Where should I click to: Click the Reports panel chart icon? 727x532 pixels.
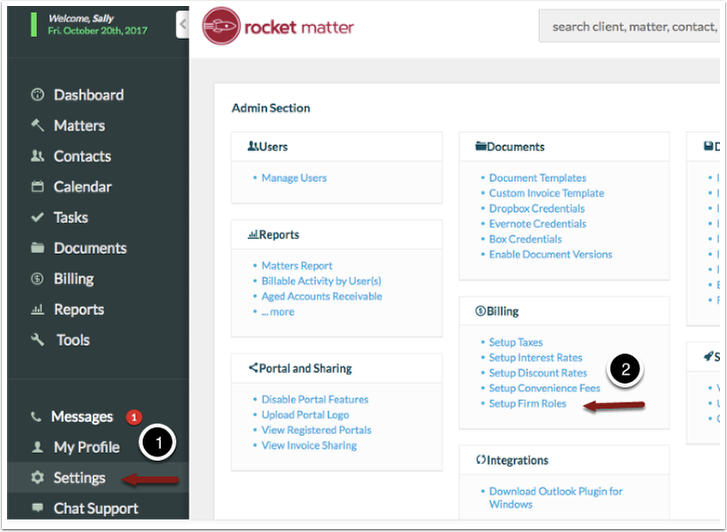coord(253,235)
